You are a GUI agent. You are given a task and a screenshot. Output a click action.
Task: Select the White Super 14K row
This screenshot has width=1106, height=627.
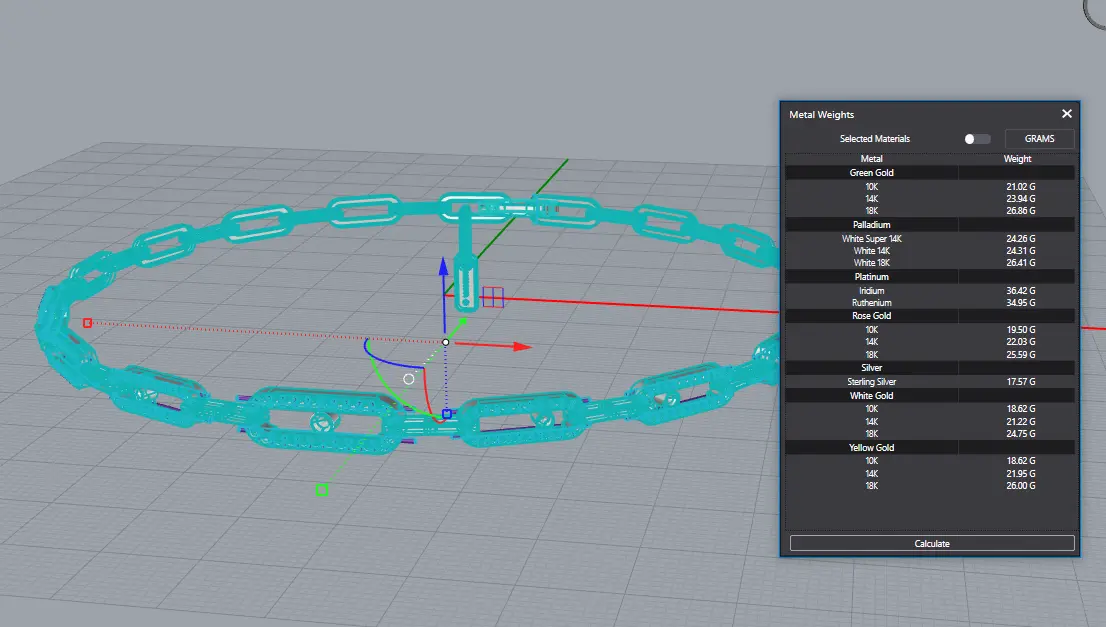[x=930, y=239]
